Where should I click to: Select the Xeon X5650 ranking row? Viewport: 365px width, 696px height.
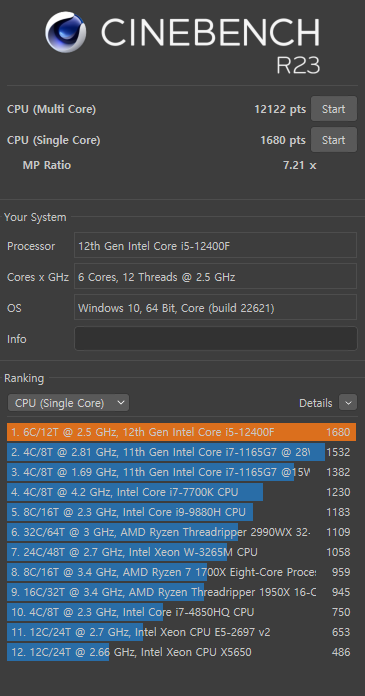pyautogui.click(x=181, y=652)
